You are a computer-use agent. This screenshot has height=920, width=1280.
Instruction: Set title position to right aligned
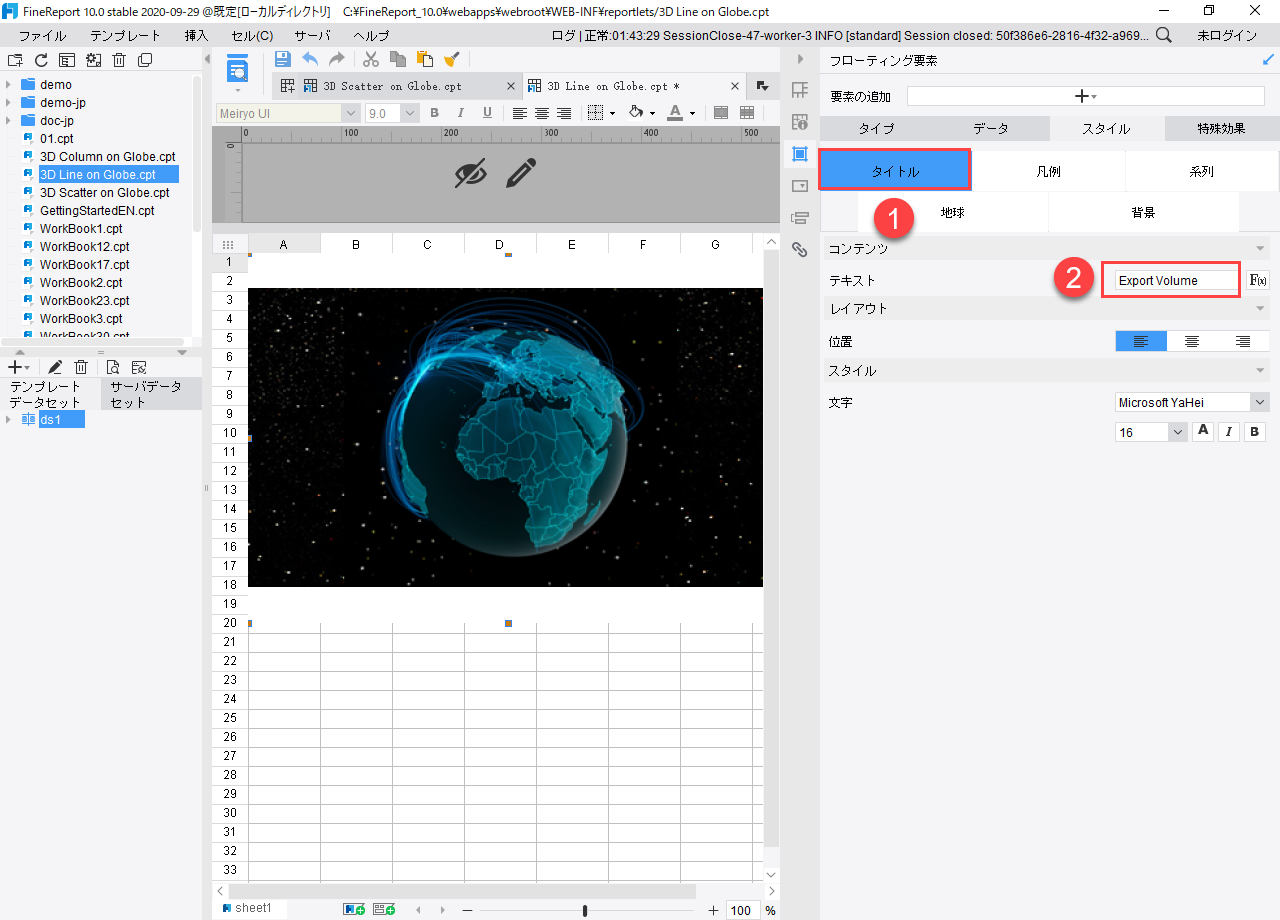pyautogui.click(x=1243, y=341)
